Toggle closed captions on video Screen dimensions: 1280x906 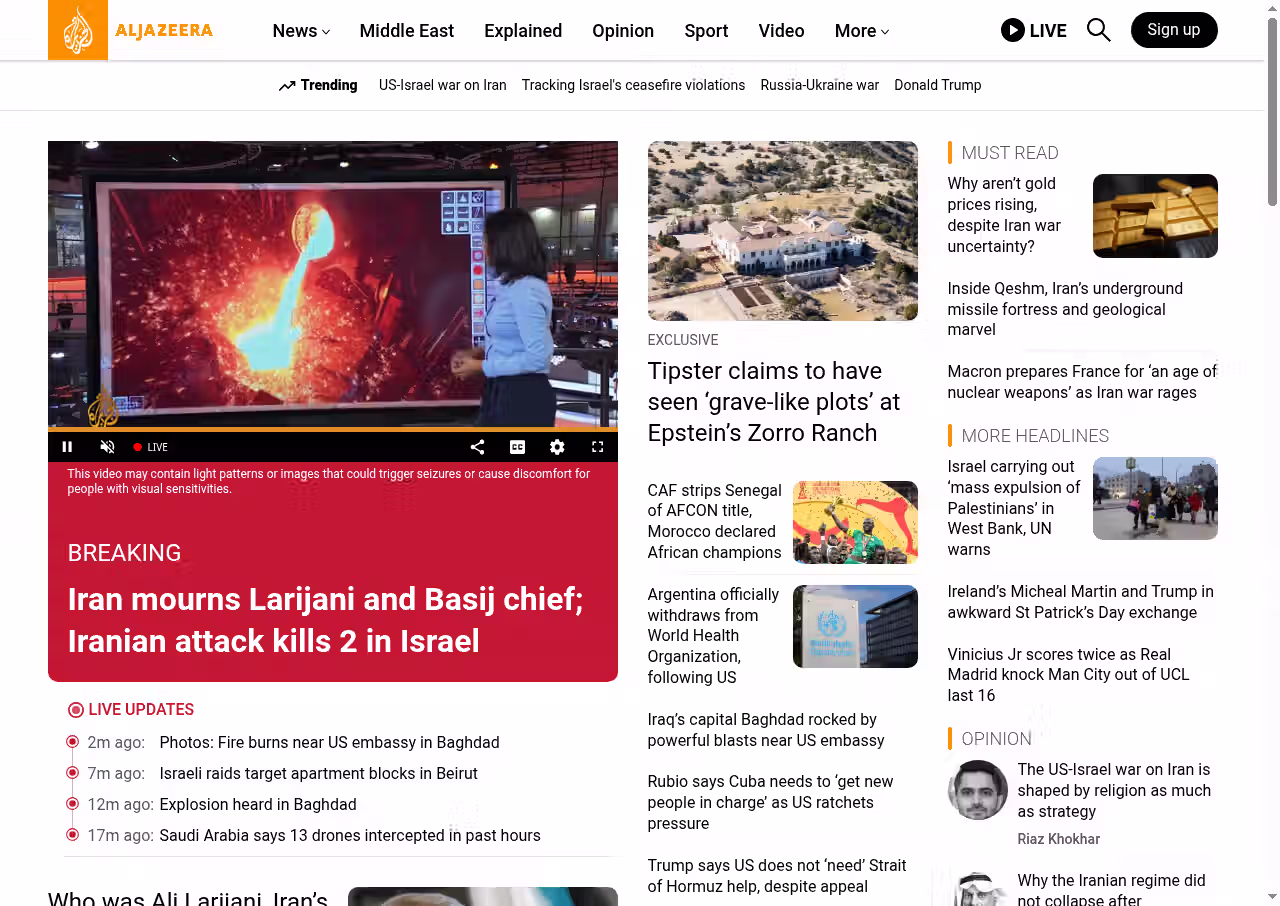518,447
